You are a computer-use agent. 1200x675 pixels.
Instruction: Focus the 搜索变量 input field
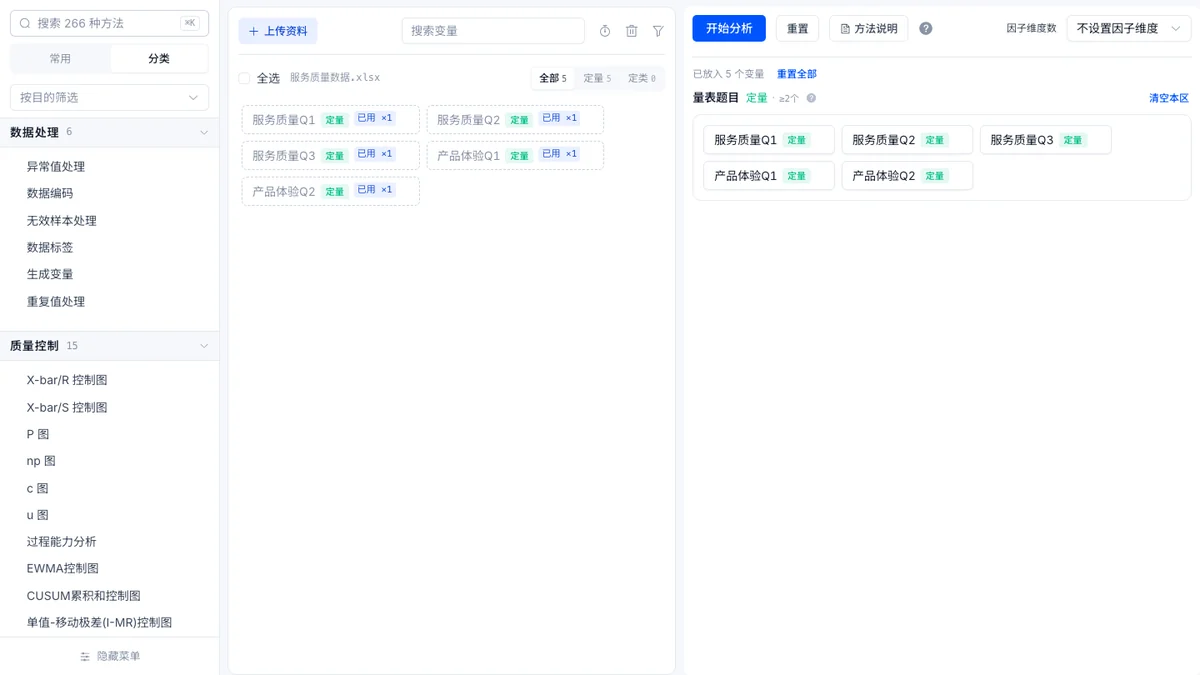coord(493,31)
